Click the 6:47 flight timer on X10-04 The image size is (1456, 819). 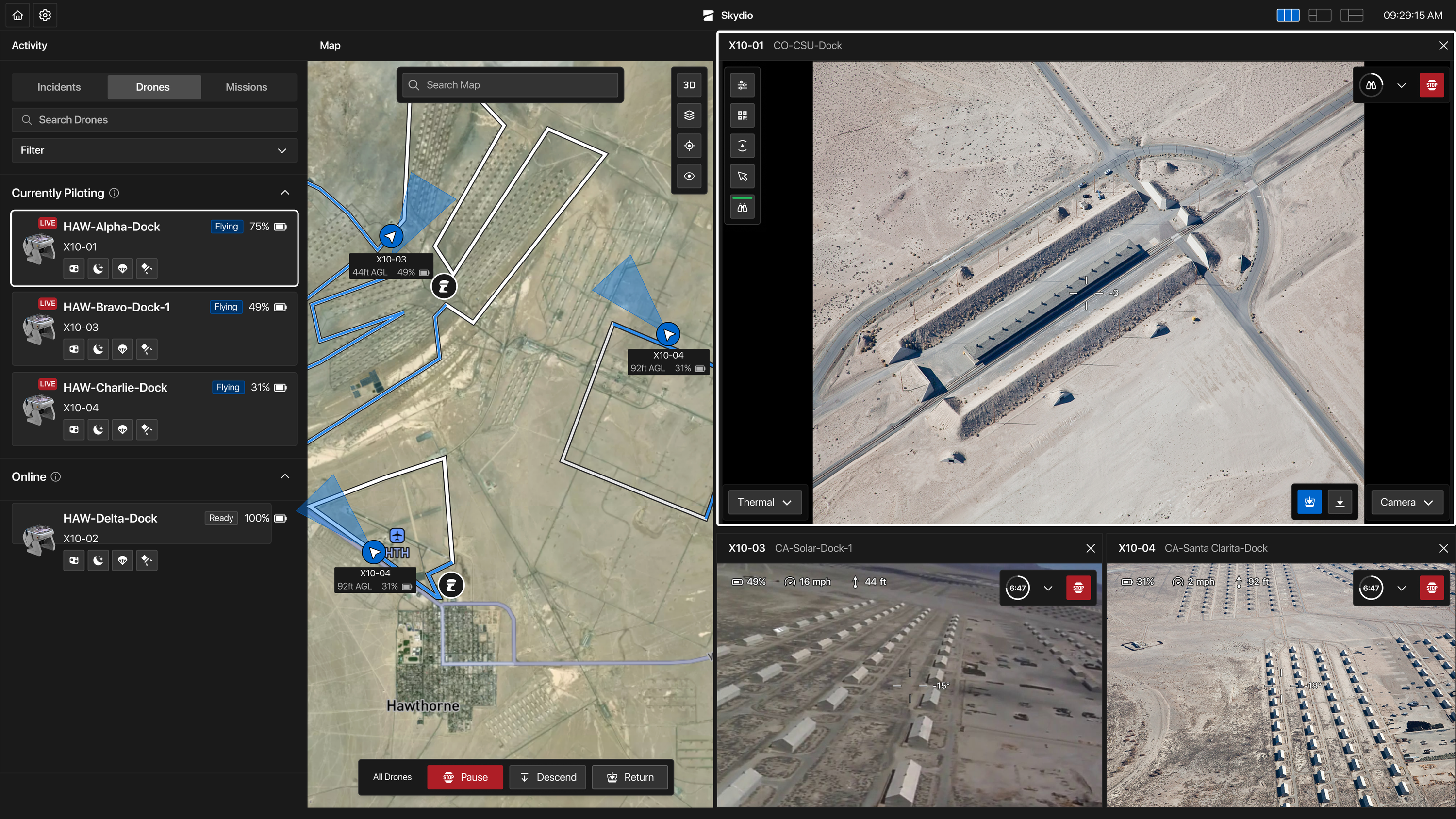[x=1370, y=588]
